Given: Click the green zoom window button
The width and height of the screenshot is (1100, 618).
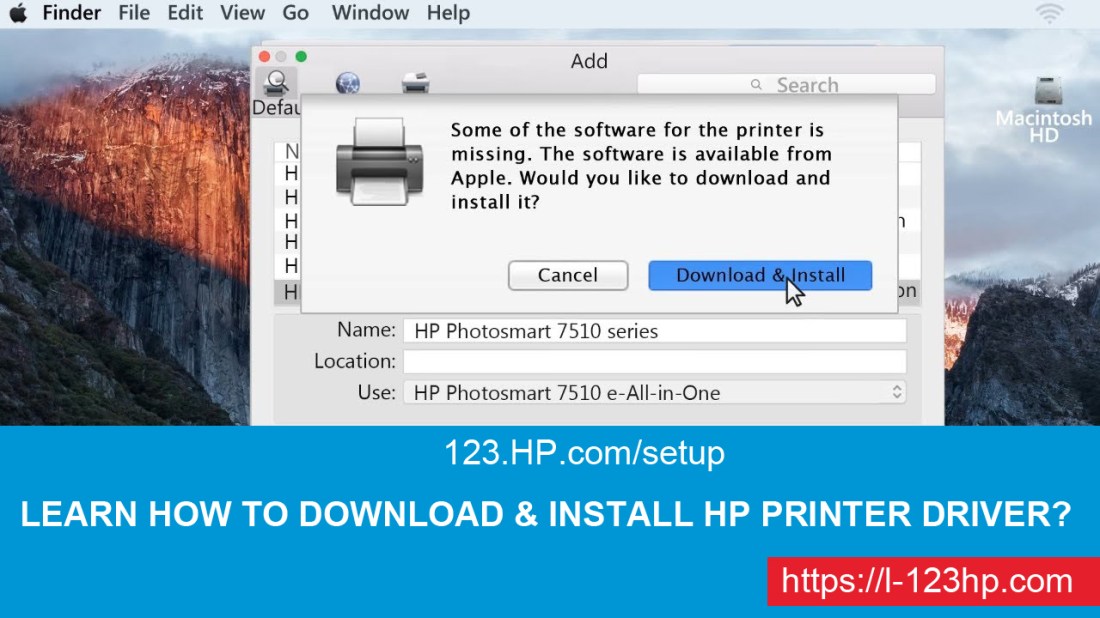Looking at the screenshot, I should click(x=301, y=57).
